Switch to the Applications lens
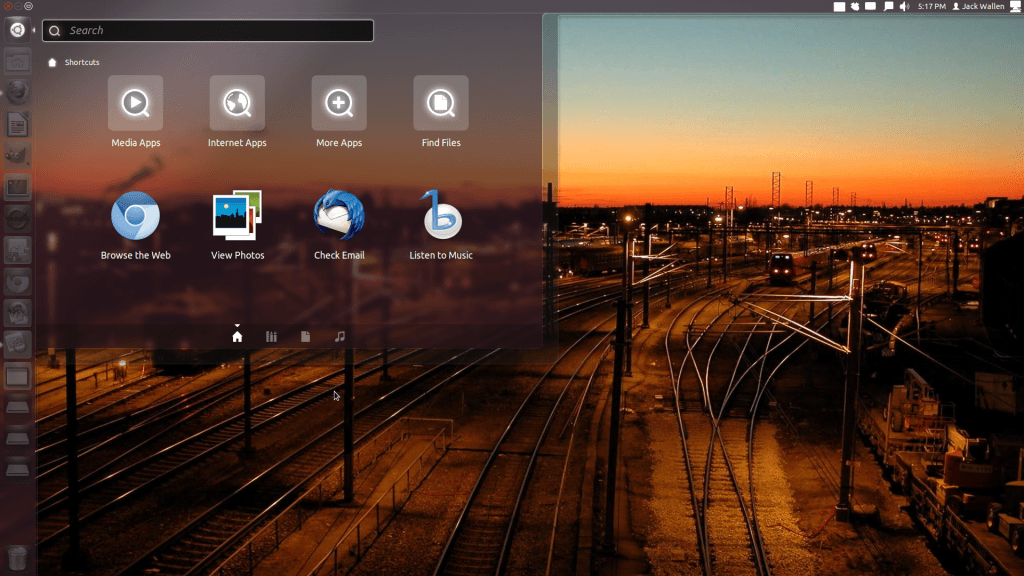Image resolution: width=1024 pixels, height=576 pixels. click(271, 336)
